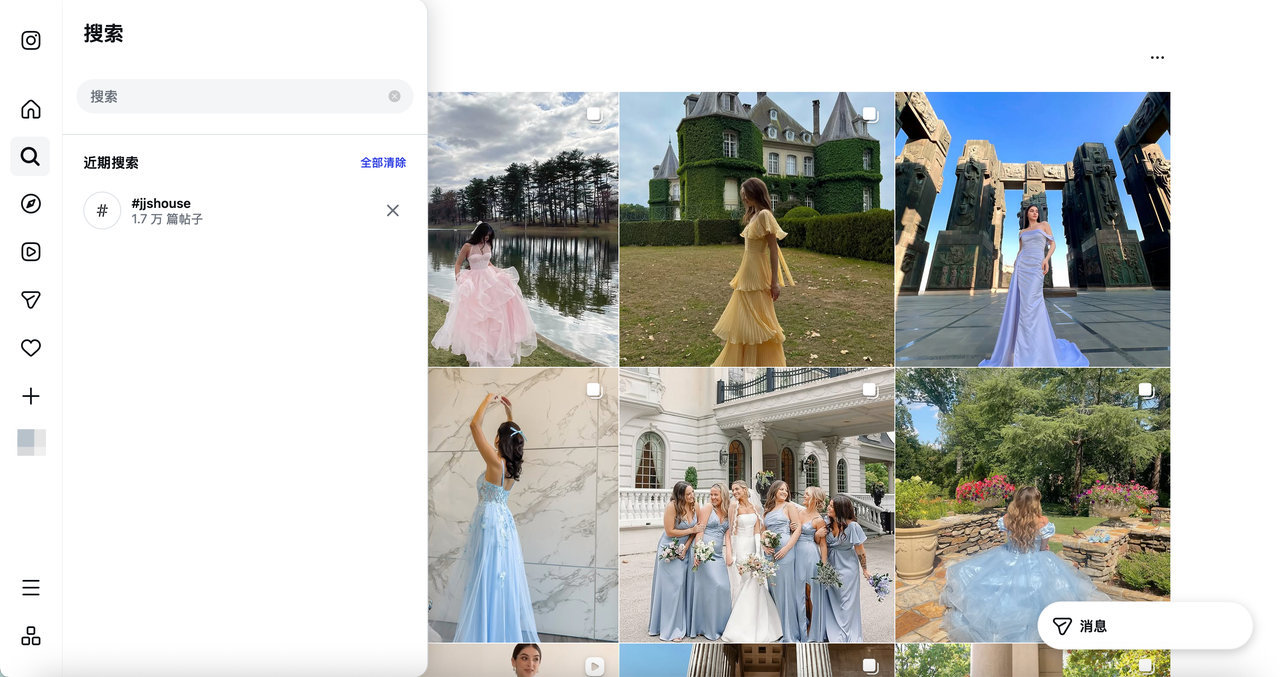1280x677 pixels.
Task: Open the three-dot options menu
Action: point(1157,58)
